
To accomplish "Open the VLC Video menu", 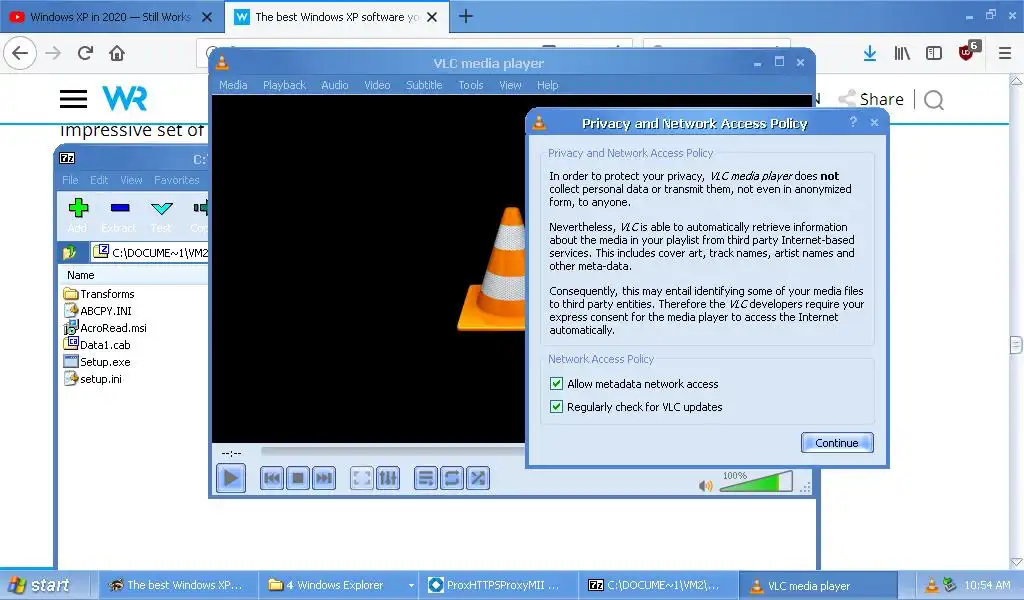I will click(x=377, y=85).
